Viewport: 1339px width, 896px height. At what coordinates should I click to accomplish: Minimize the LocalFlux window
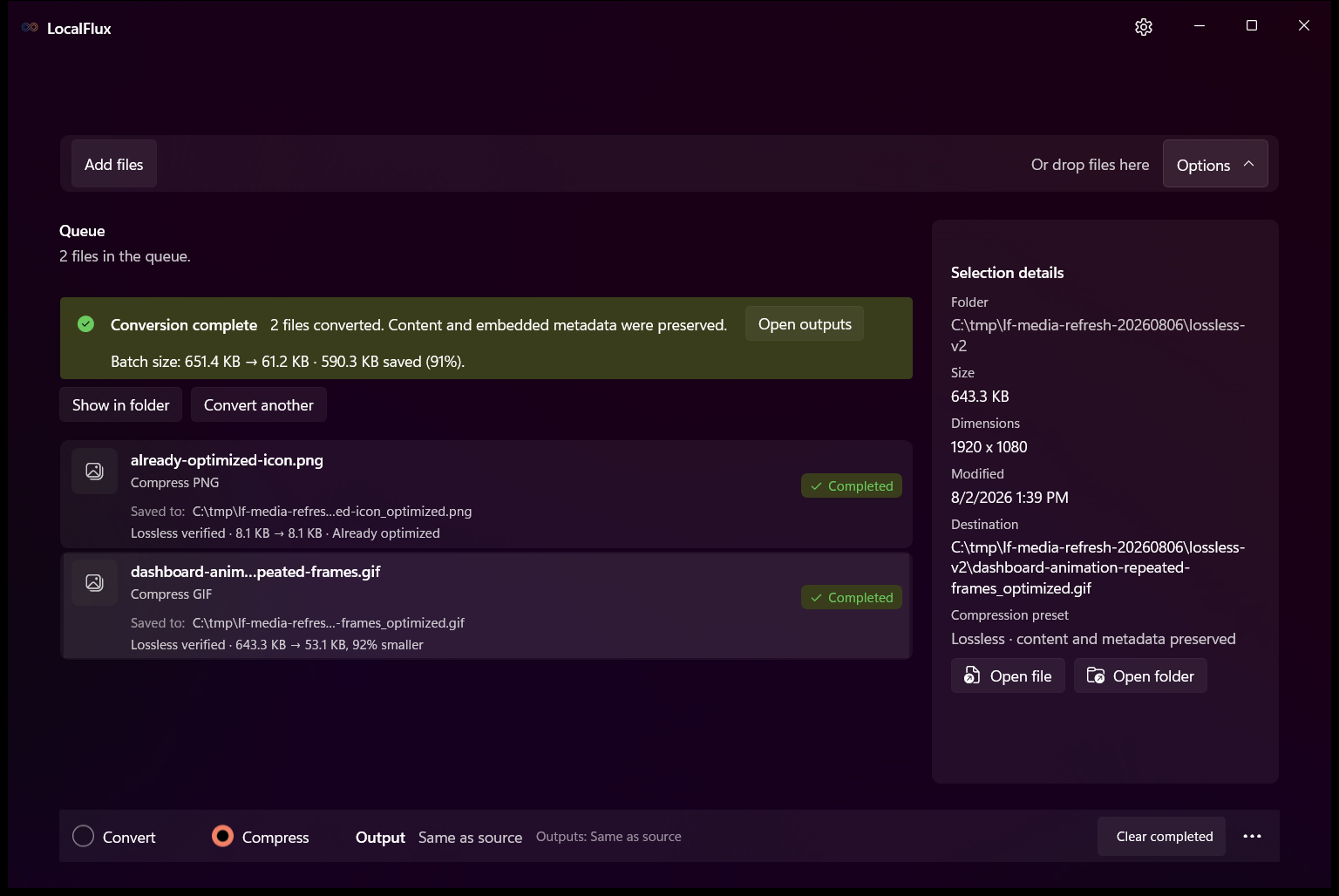click(1200, 26)
